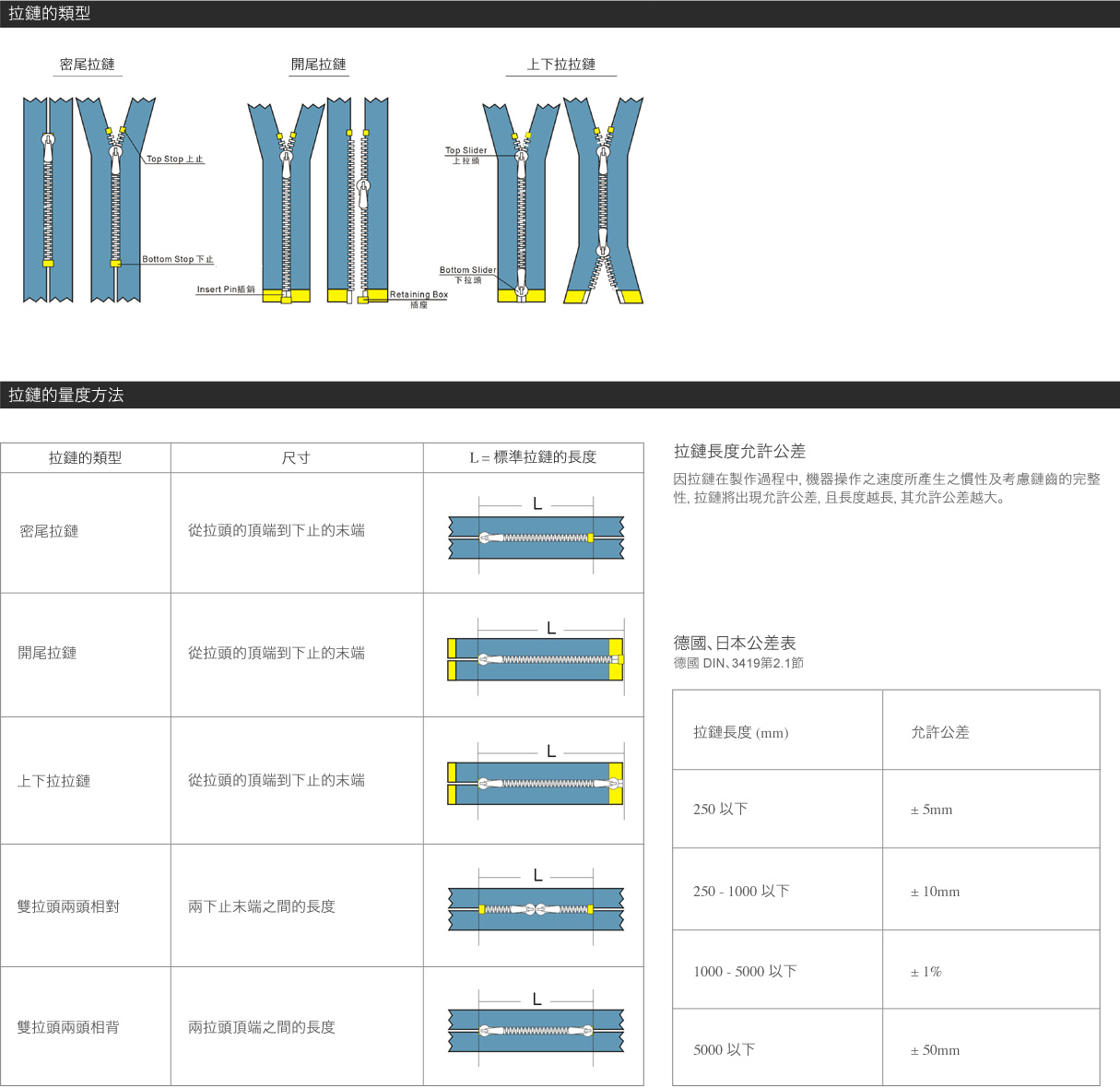
Task: Click the measurement diagram in 雙拉頭兩頭相背 row
Action: (x=536, y=1027)
